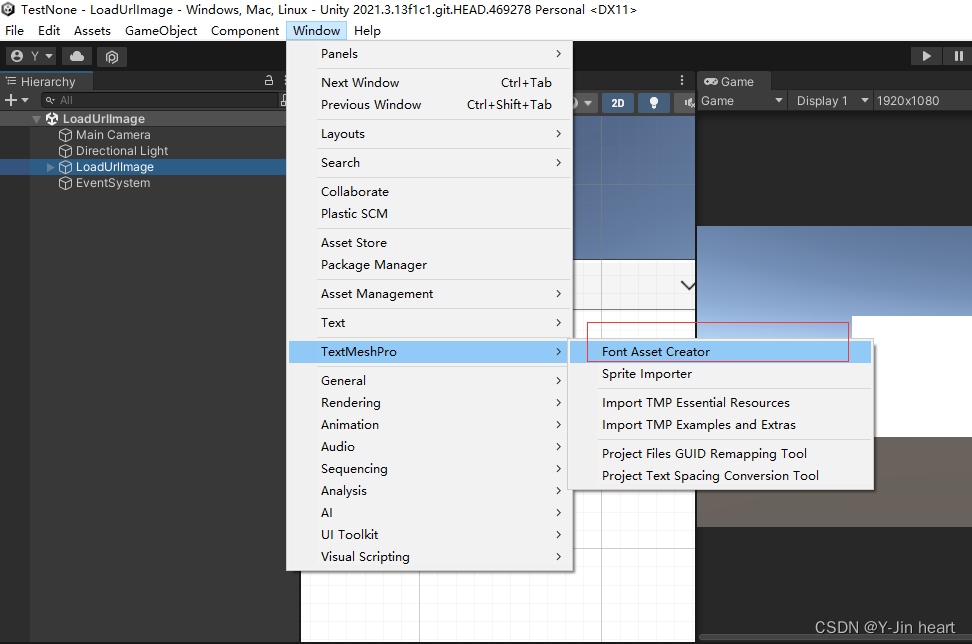Open the GameObject menu

pyautogui.click(x=161, y=30)
